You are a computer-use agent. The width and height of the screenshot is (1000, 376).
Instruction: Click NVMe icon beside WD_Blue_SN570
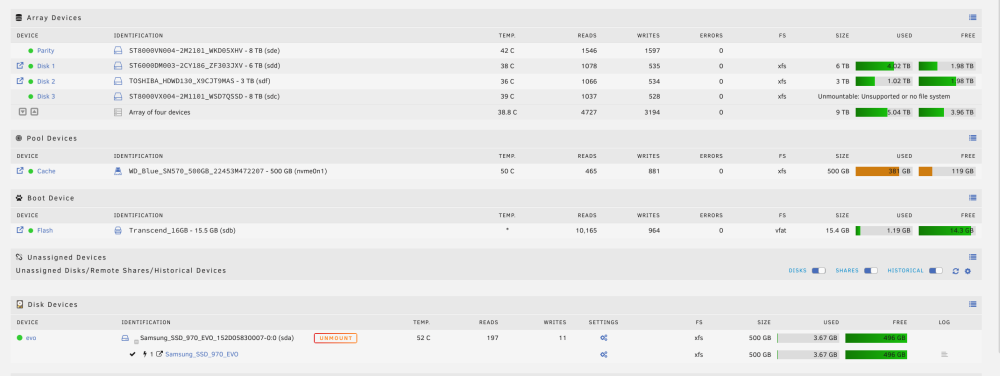point(117,171)
